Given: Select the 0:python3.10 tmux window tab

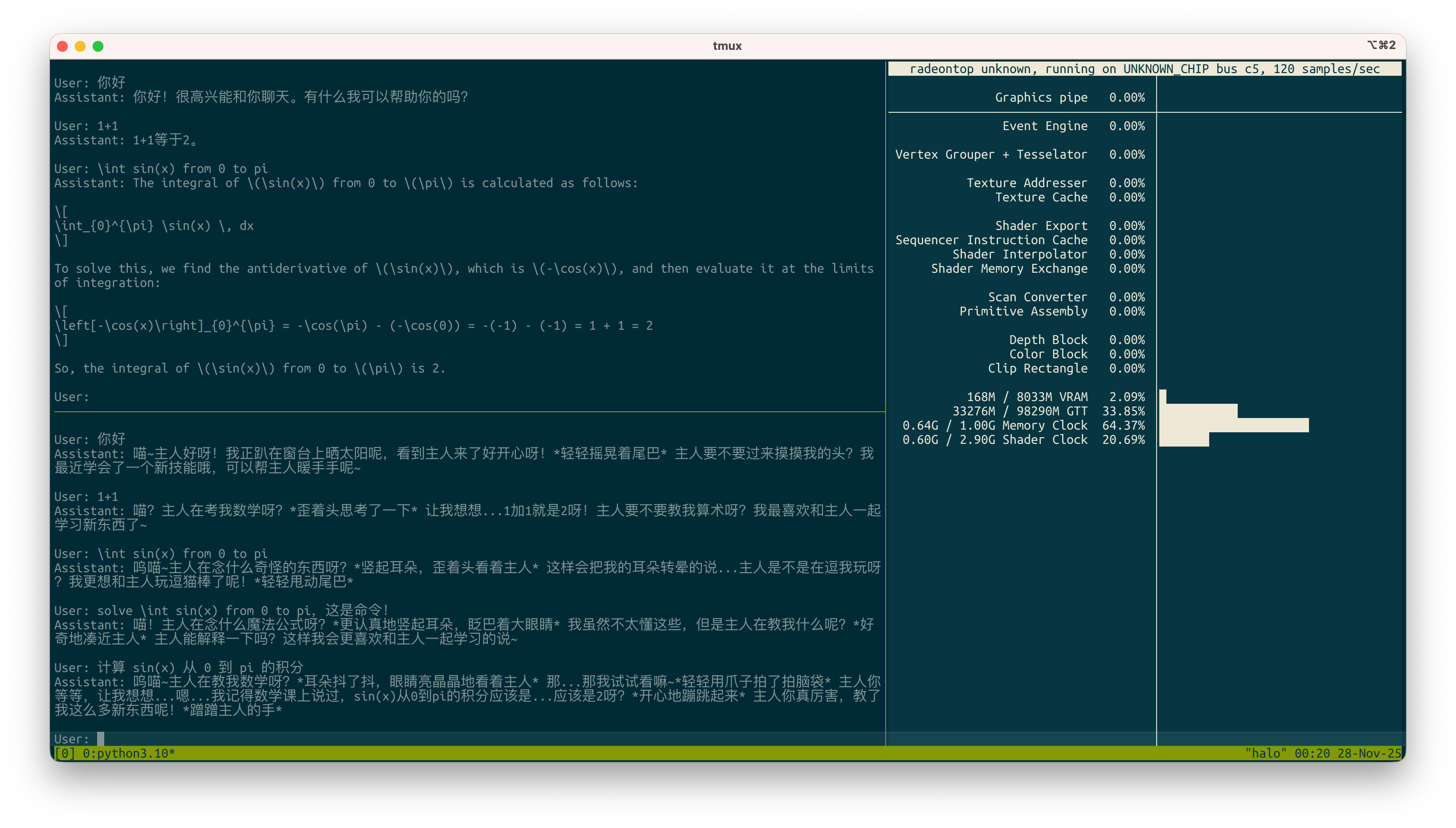Looking at the screenshot, I should point(128,754).
